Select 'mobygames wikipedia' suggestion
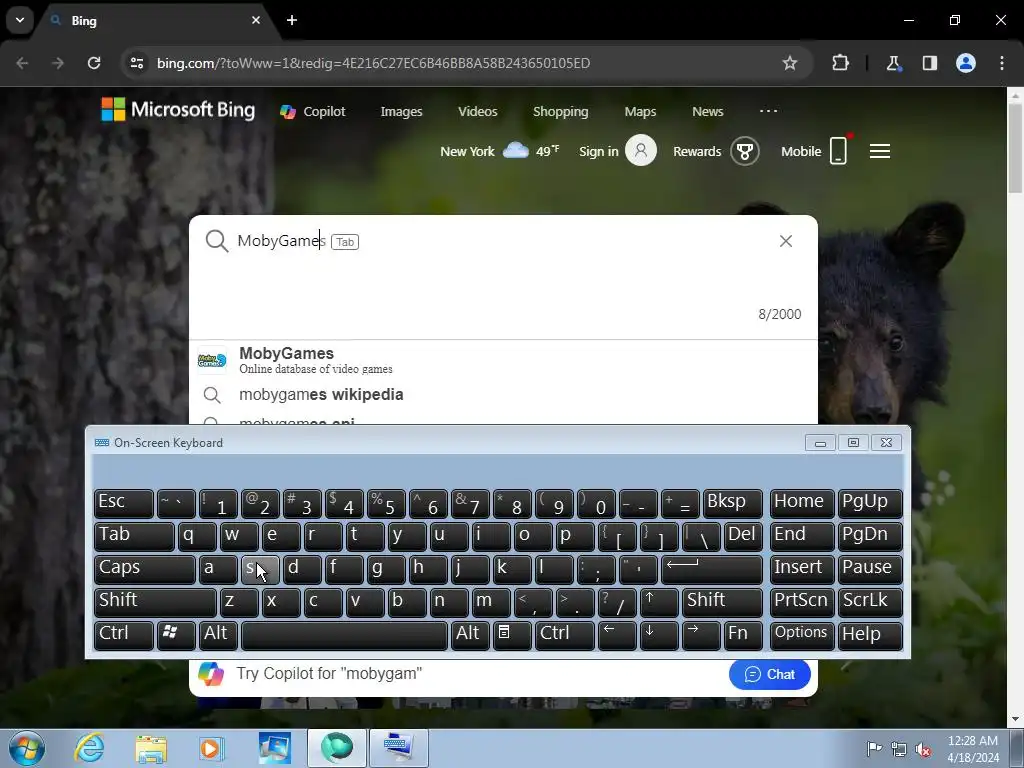Viewport: 1024px width, 768px height. (x=503, y=394)
